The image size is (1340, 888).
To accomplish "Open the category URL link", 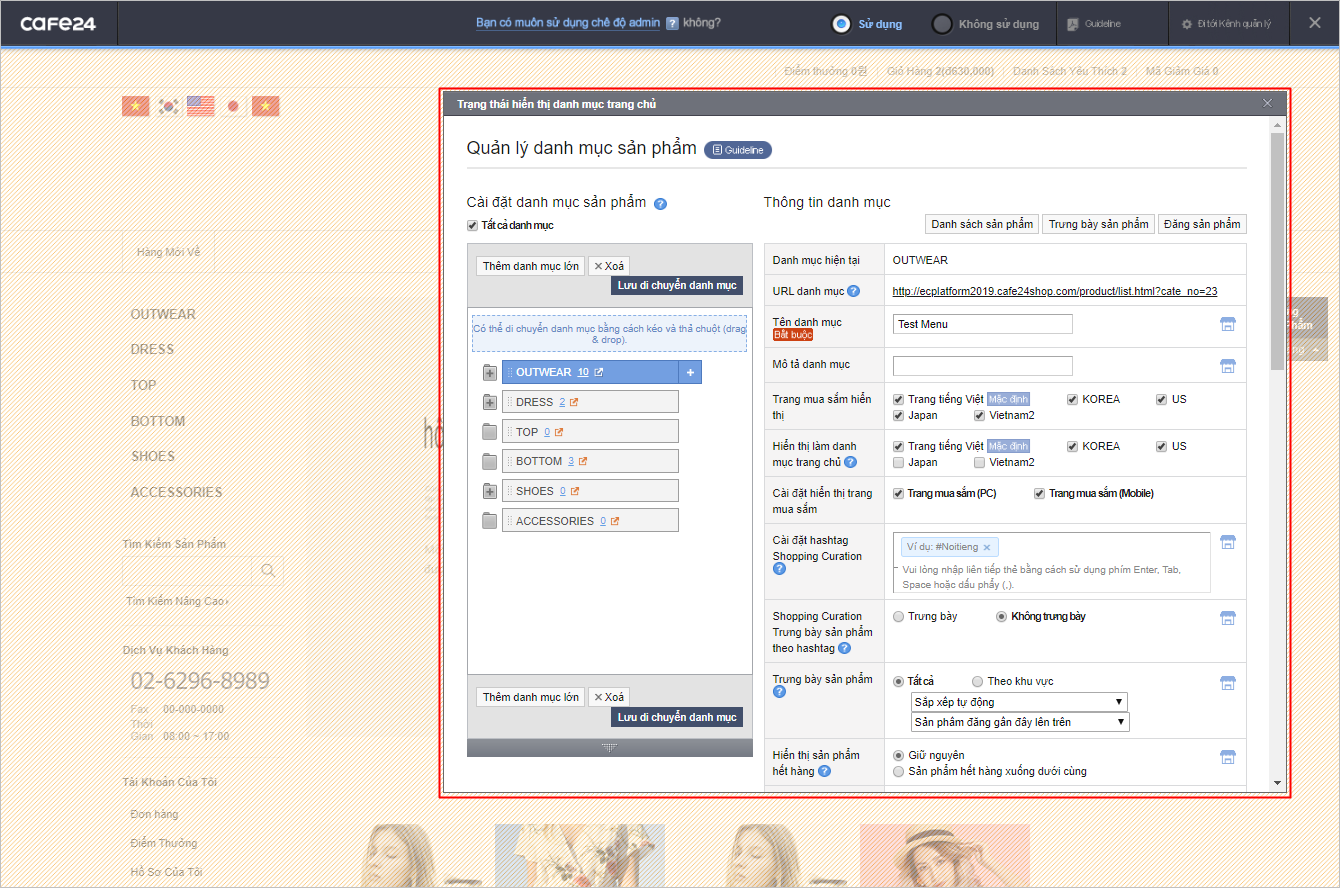I will point(1054,292).
